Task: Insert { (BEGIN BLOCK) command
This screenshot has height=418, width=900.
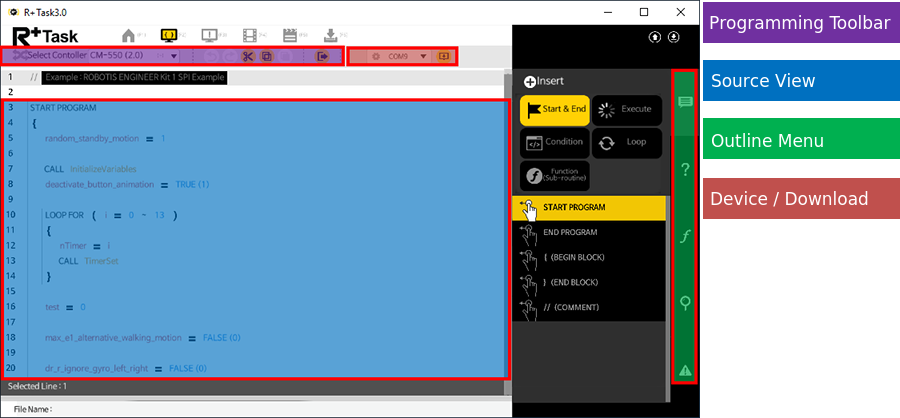Action: [x=588, y=258]
